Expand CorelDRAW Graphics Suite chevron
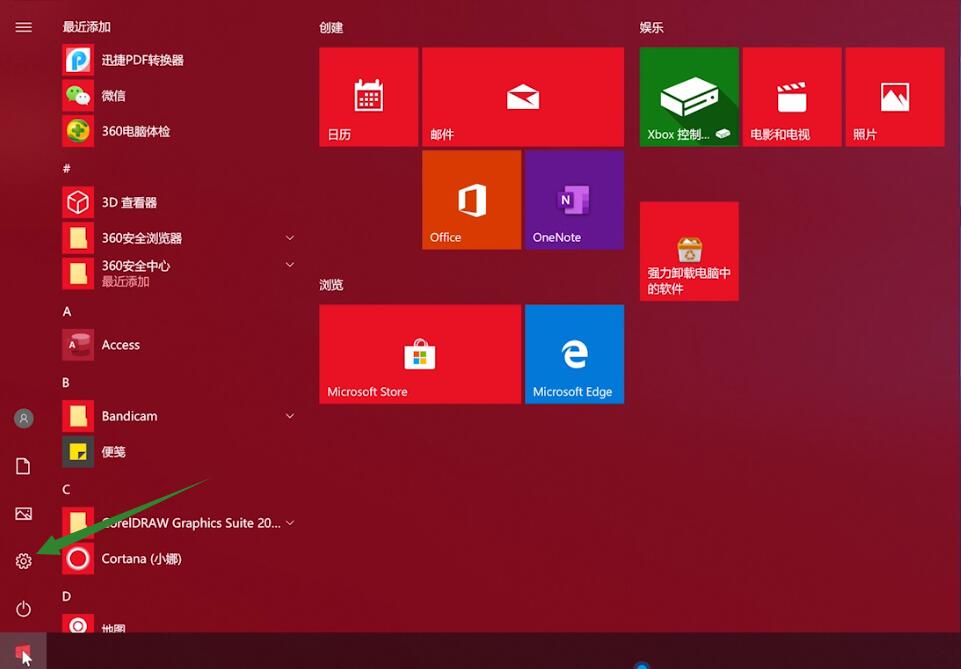The height and width of the screenshot is (669, 961). pos(290,523)
